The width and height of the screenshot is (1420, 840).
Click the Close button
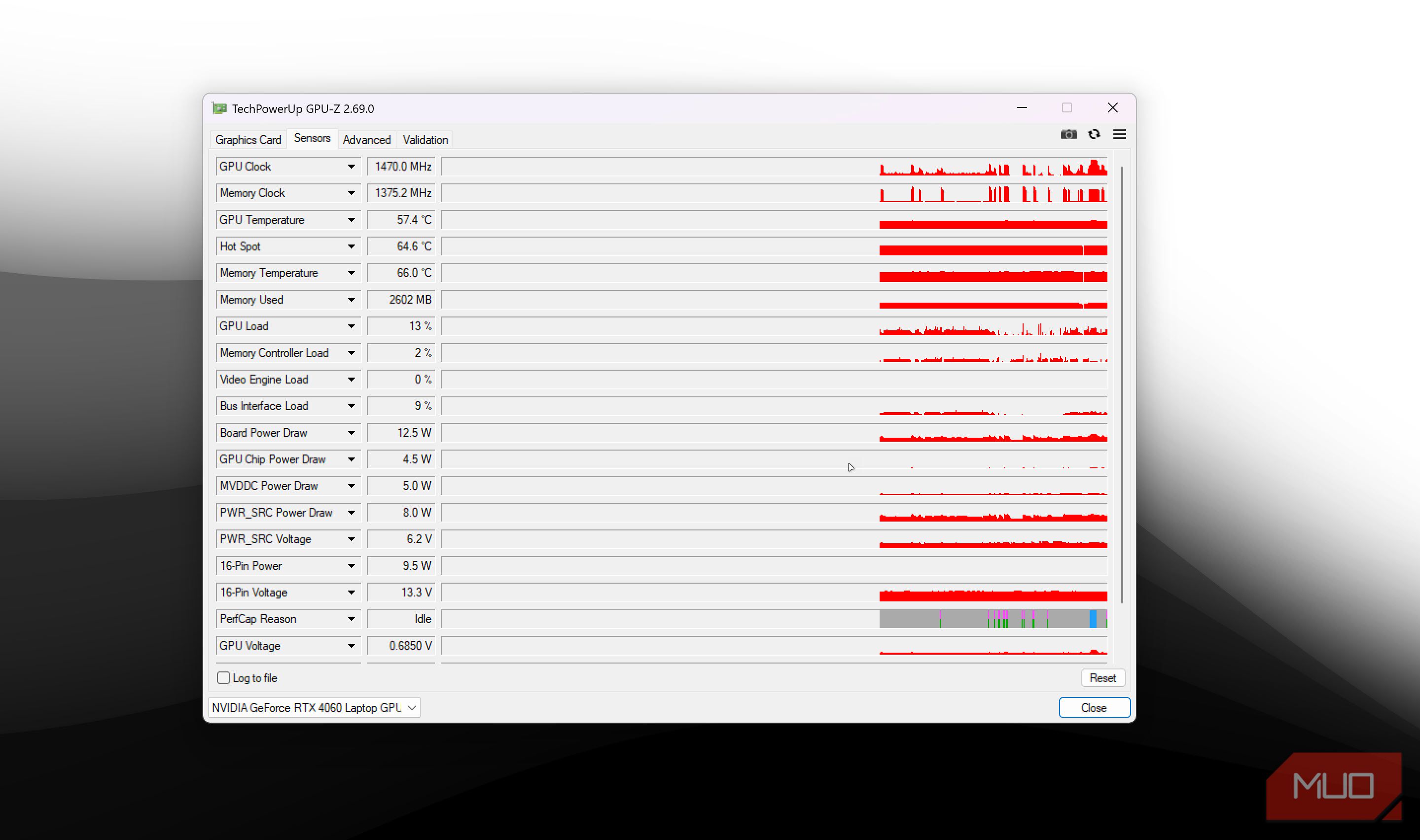[x=1094, y=707]
